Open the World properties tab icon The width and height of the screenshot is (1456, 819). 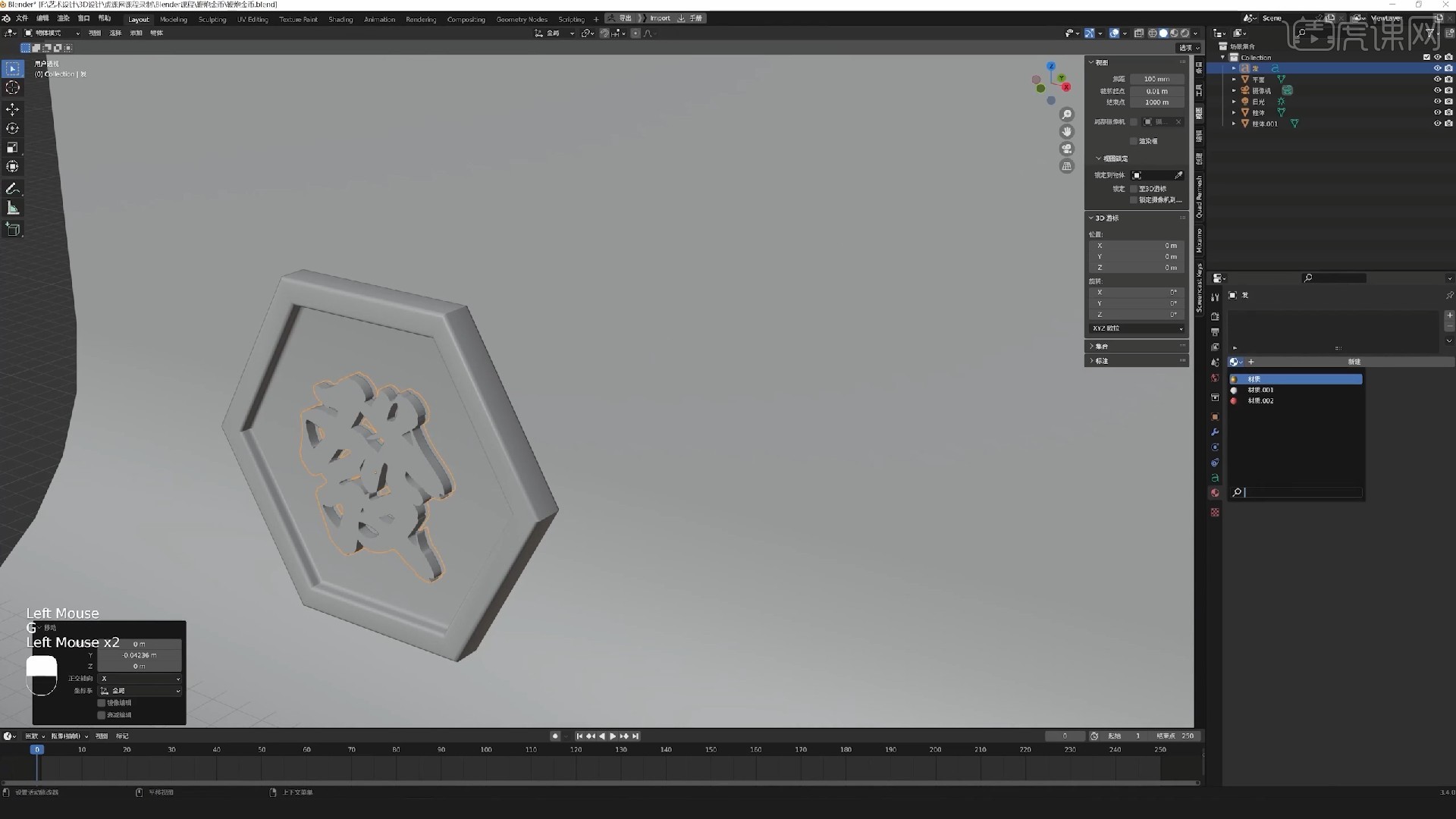[1215, 378]
